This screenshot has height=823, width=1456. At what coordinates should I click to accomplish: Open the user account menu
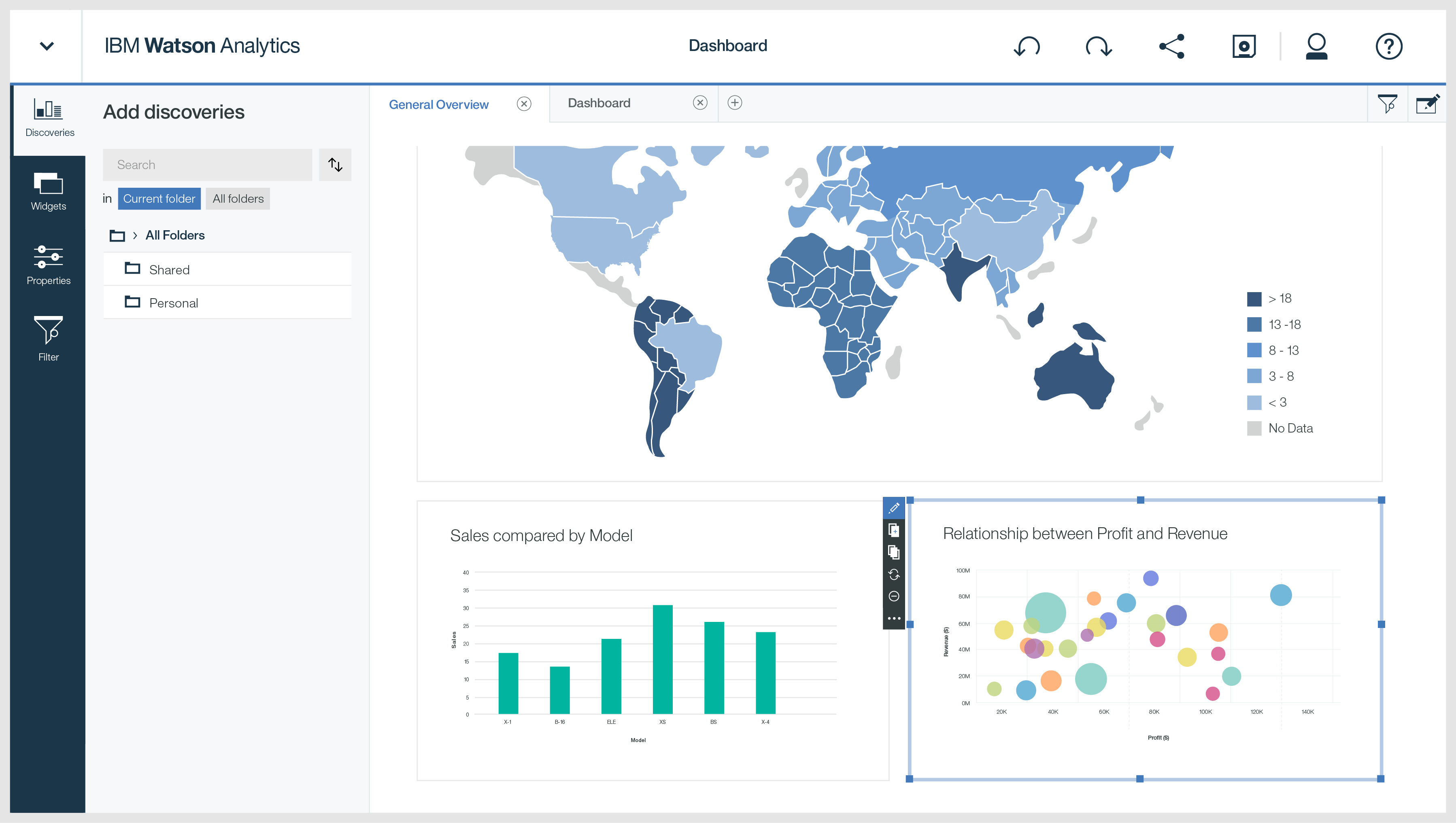click(1316, 46)
